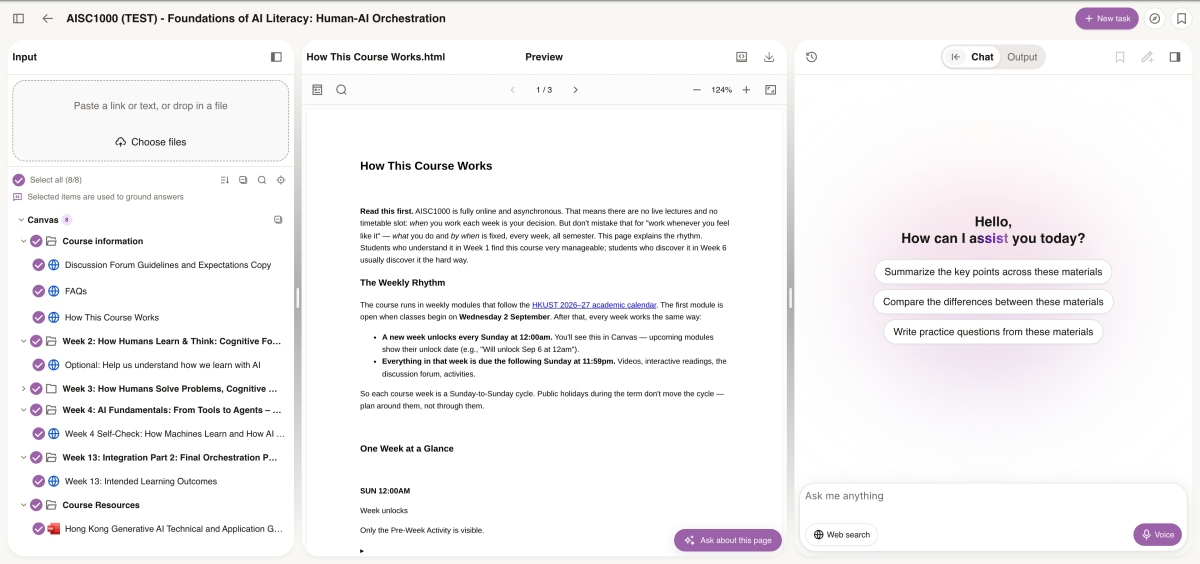Collapse the Canvas tree root

pyautogui.click(x=20, y=219)
